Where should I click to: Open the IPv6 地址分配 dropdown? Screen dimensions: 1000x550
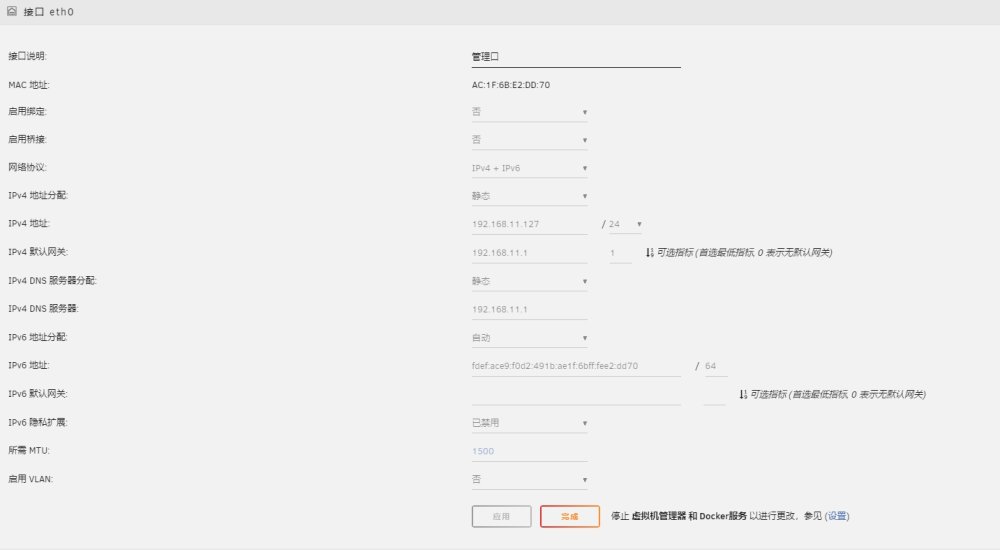(x=529, y=338)
